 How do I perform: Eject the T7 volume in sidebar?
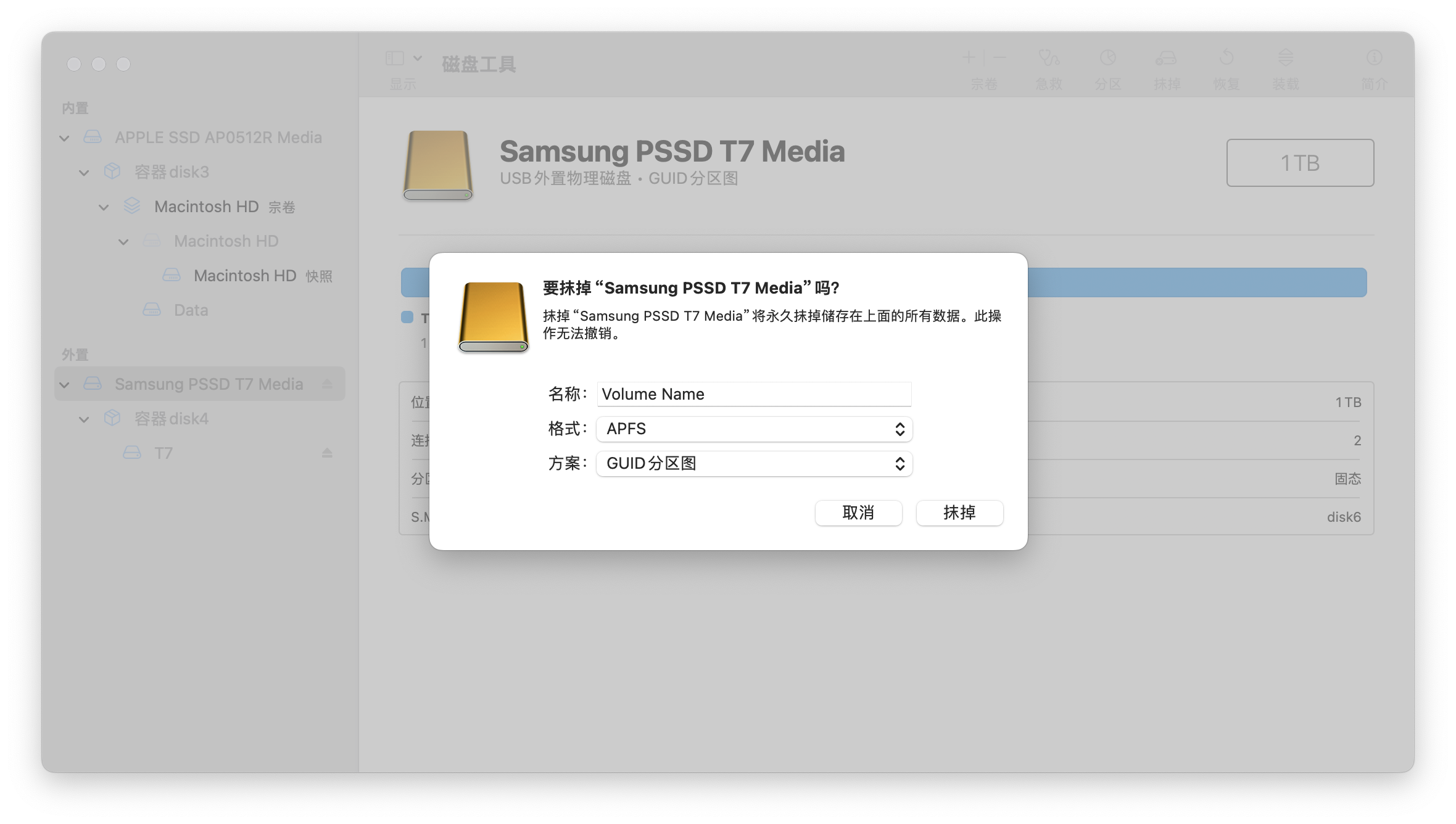coord(327,453)
